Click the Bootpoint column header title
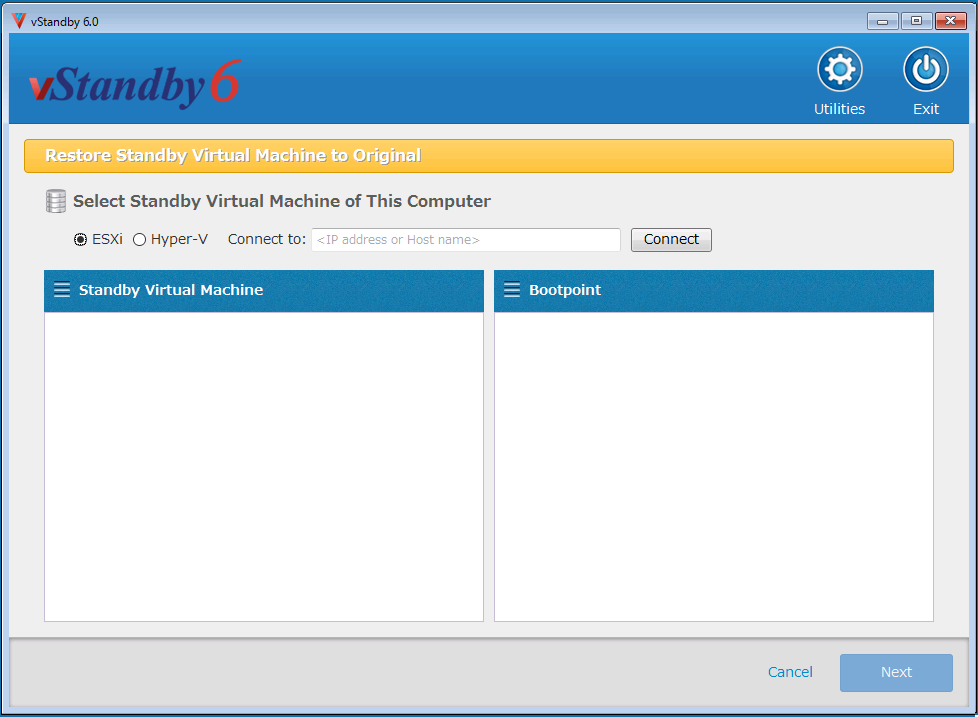978x717 pixels. (565, 290)
